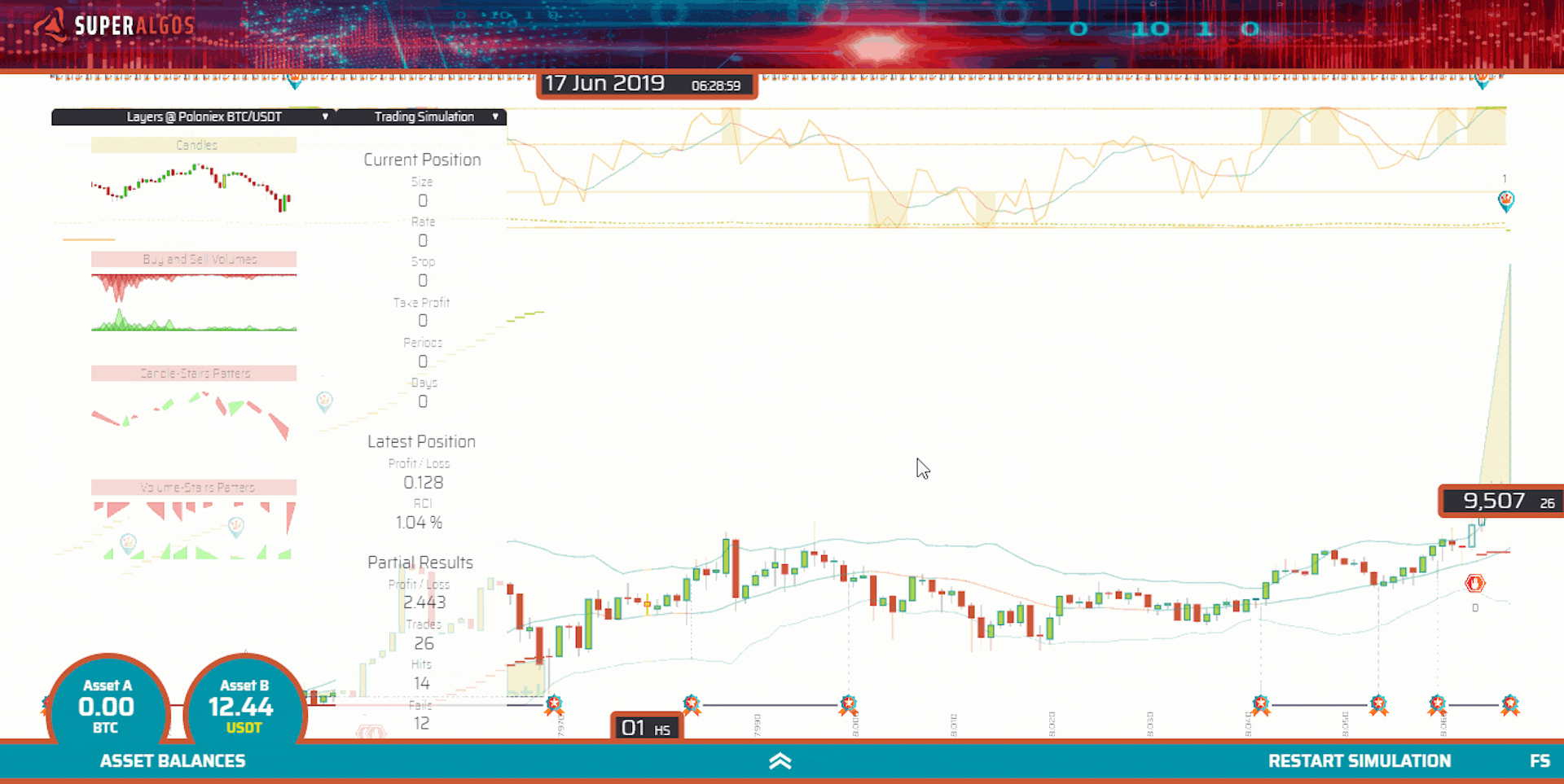Expand the bottom panel with the double-chevron

[780, 760]
